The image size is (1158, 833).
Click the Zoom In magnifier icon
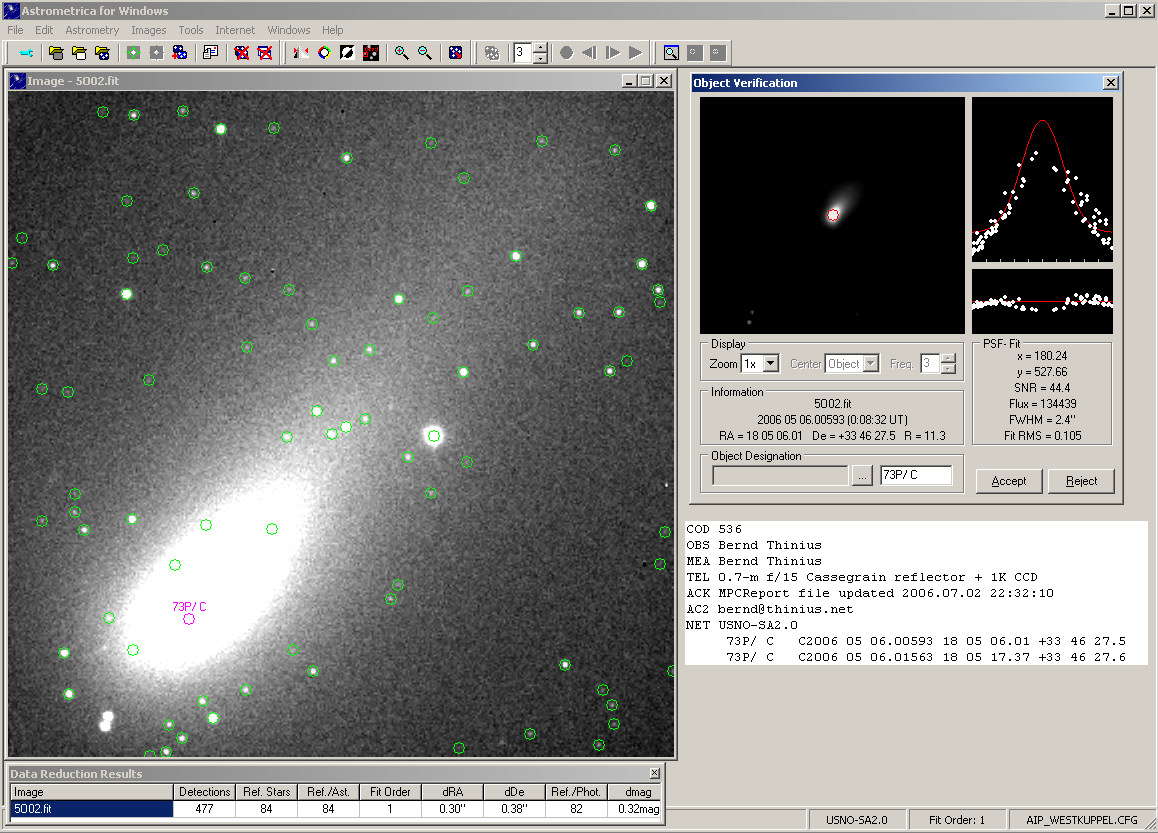pyautogui.click(x=401, y=53)
